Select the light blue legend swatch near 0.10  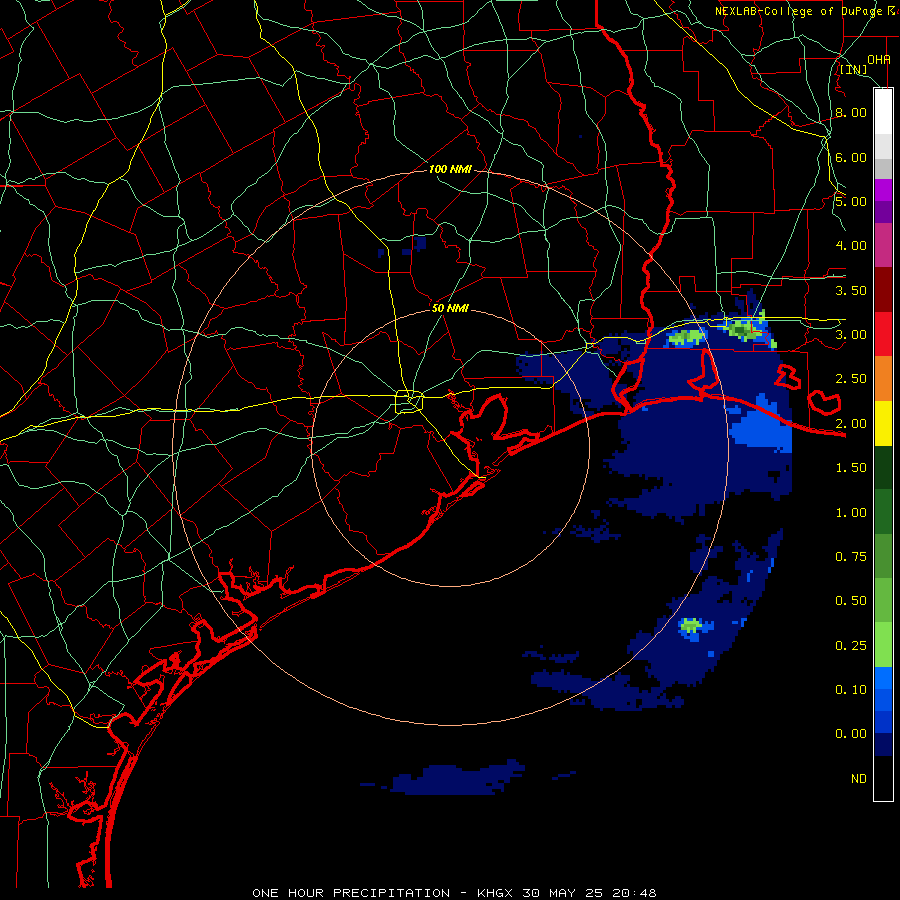tap(883, 678)
